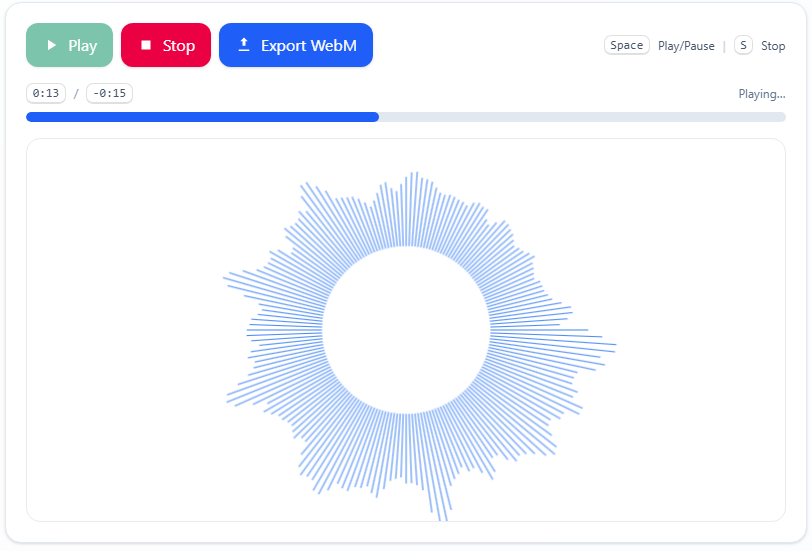Click the white square stop icon
Viewport: 812px width, 551px height.
tap(146, 45)
